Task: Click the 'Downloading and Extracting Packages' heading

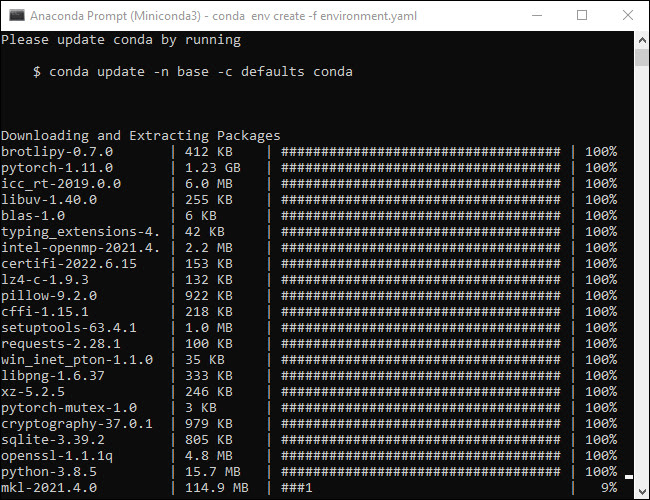Action: [141, 136]
